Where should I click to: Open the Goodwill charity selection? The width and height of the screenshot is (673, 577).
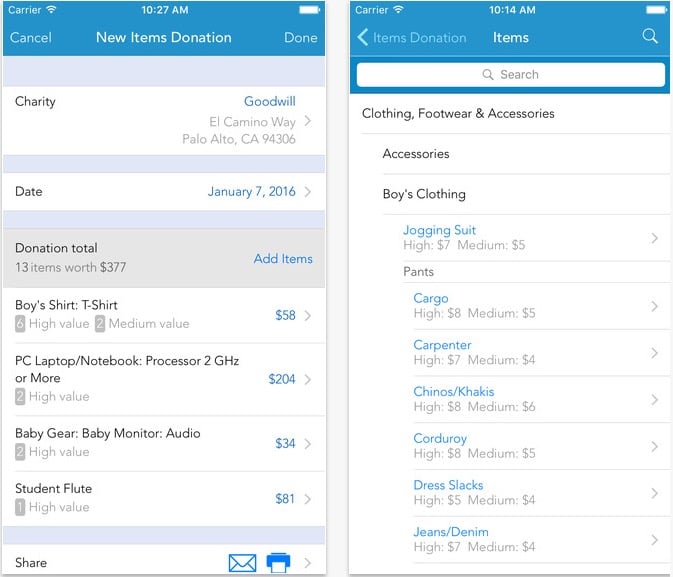[270, 101]
